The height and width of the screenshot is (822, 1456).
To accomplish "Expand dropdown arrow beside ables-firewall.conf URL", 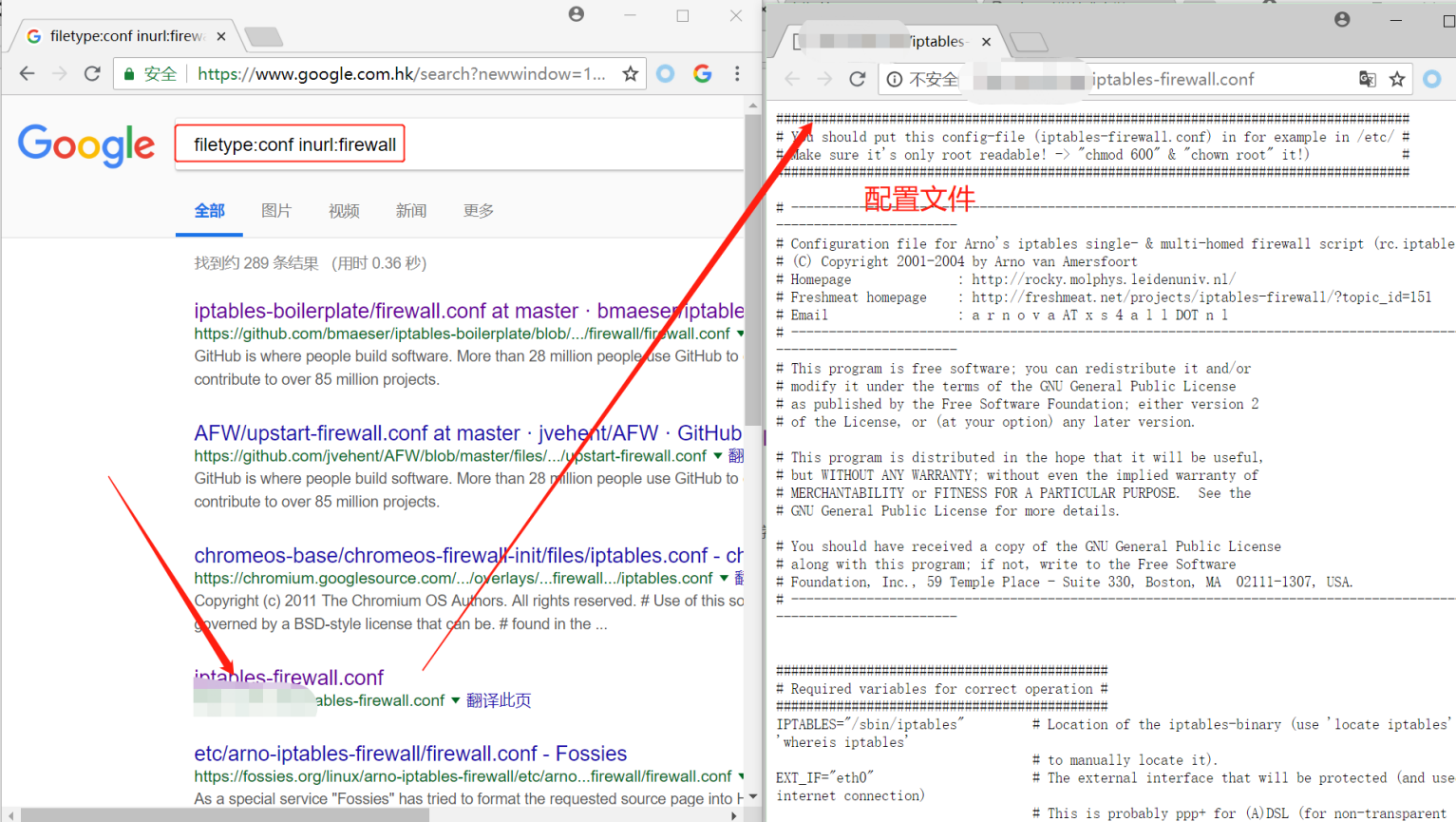I will tap(455, 700).
